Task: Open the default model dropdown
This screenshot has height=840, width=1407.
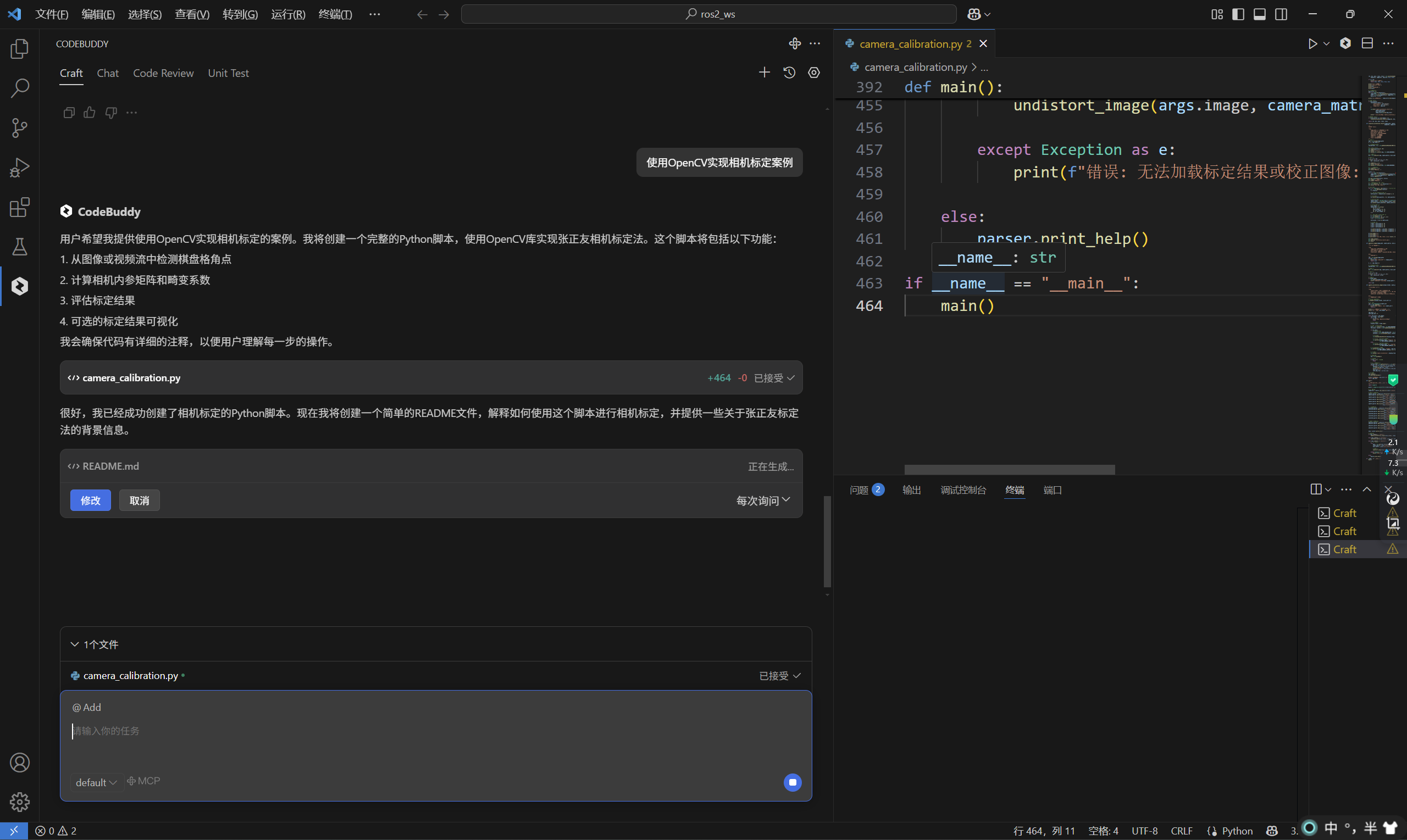Action: [x=96, y=782]
